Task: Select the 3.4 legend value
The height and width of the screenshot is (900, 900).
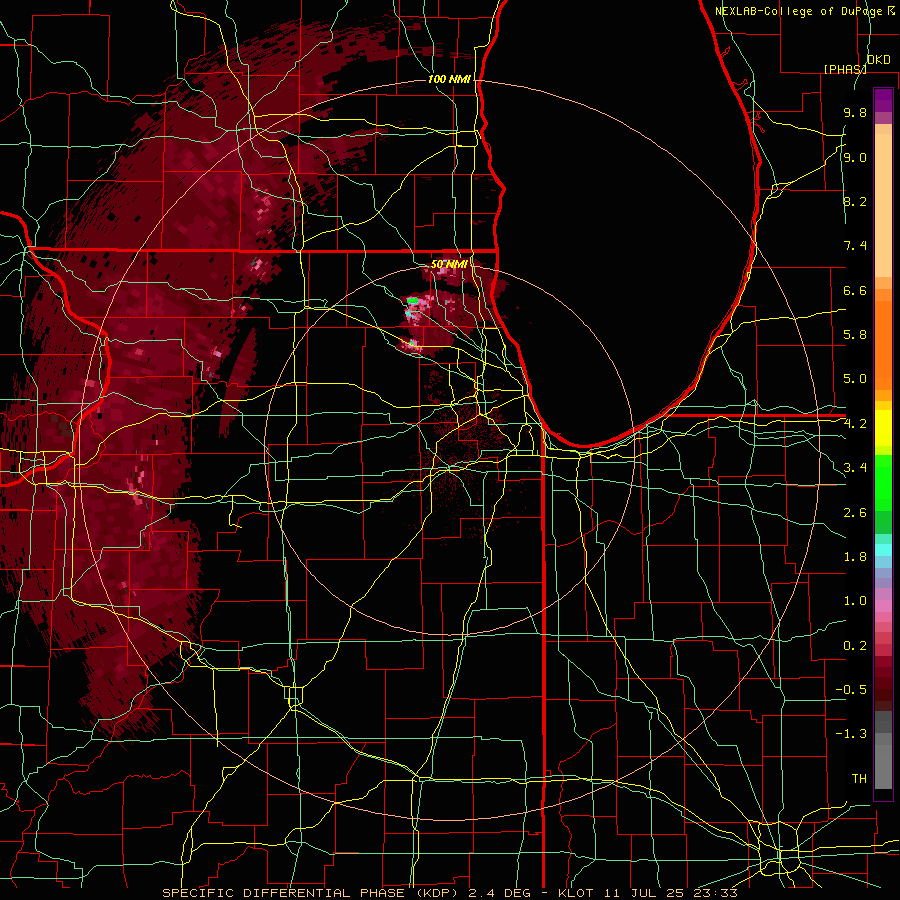Action: [x=855, y=468]
